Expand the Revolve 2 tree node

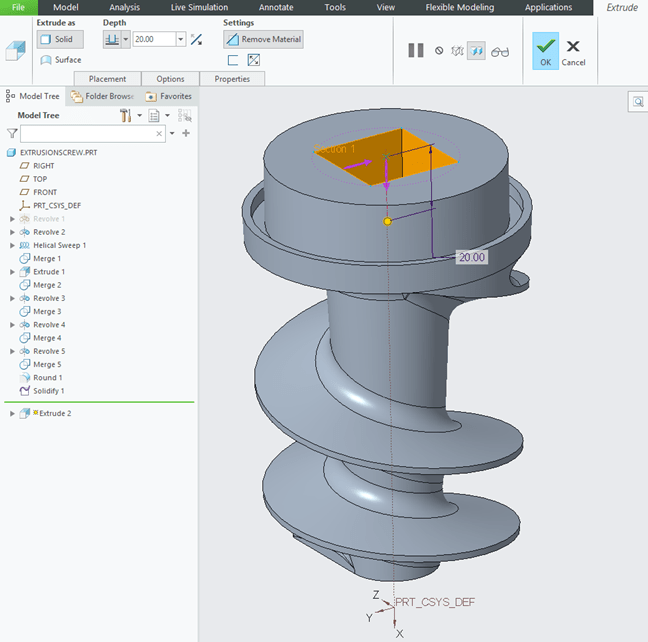(12, 232)
